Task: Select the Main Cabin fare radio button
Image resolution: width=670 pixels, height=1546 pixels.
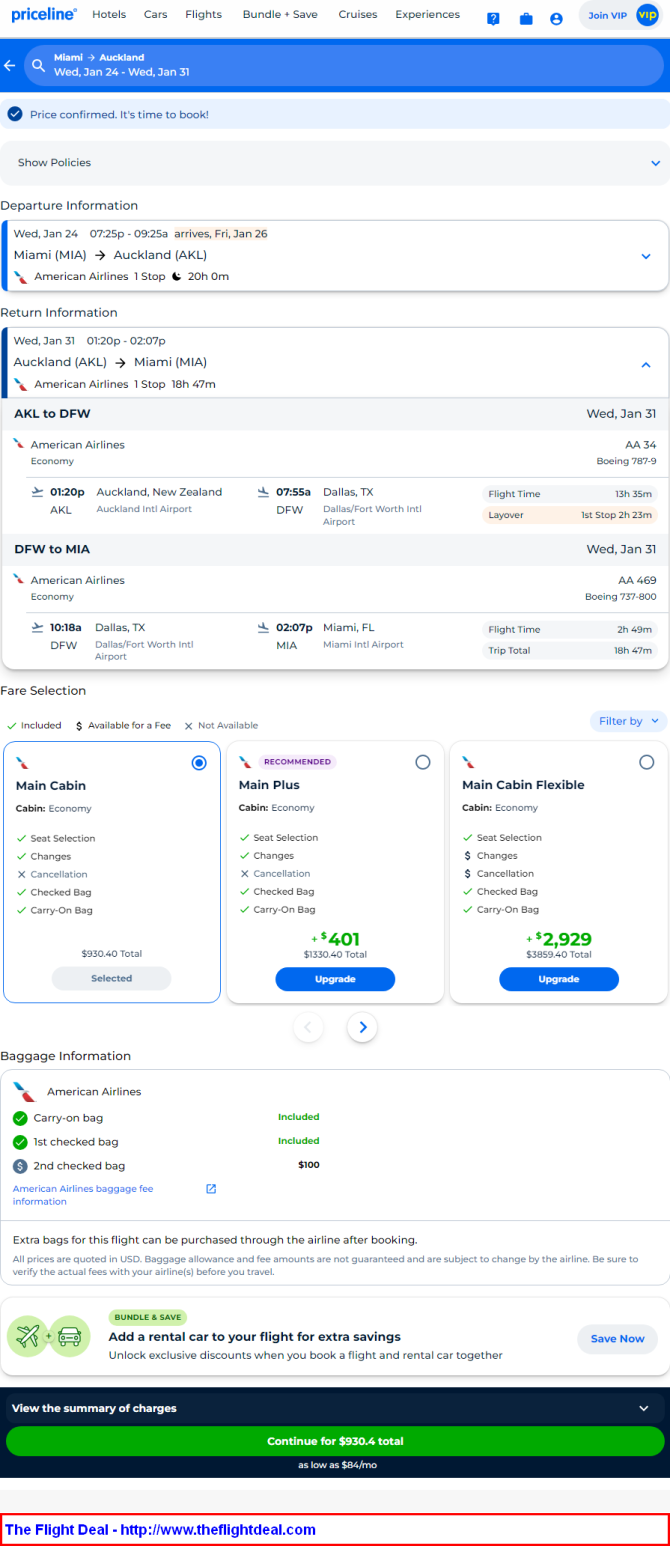Action: pyautogui.click(x=199, y=763)
